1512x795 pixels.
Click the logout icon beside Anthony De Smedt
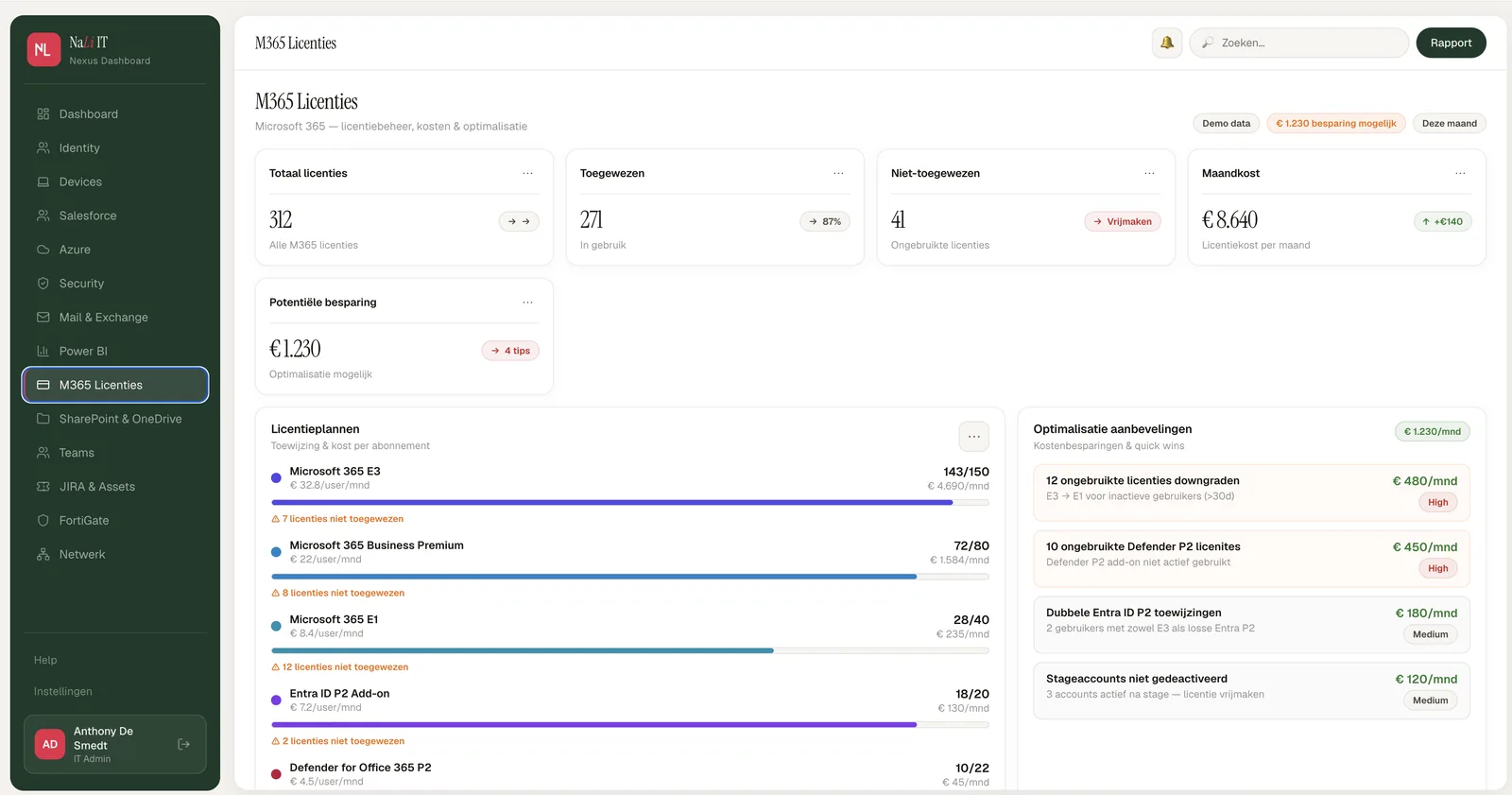tap(184, 745)
